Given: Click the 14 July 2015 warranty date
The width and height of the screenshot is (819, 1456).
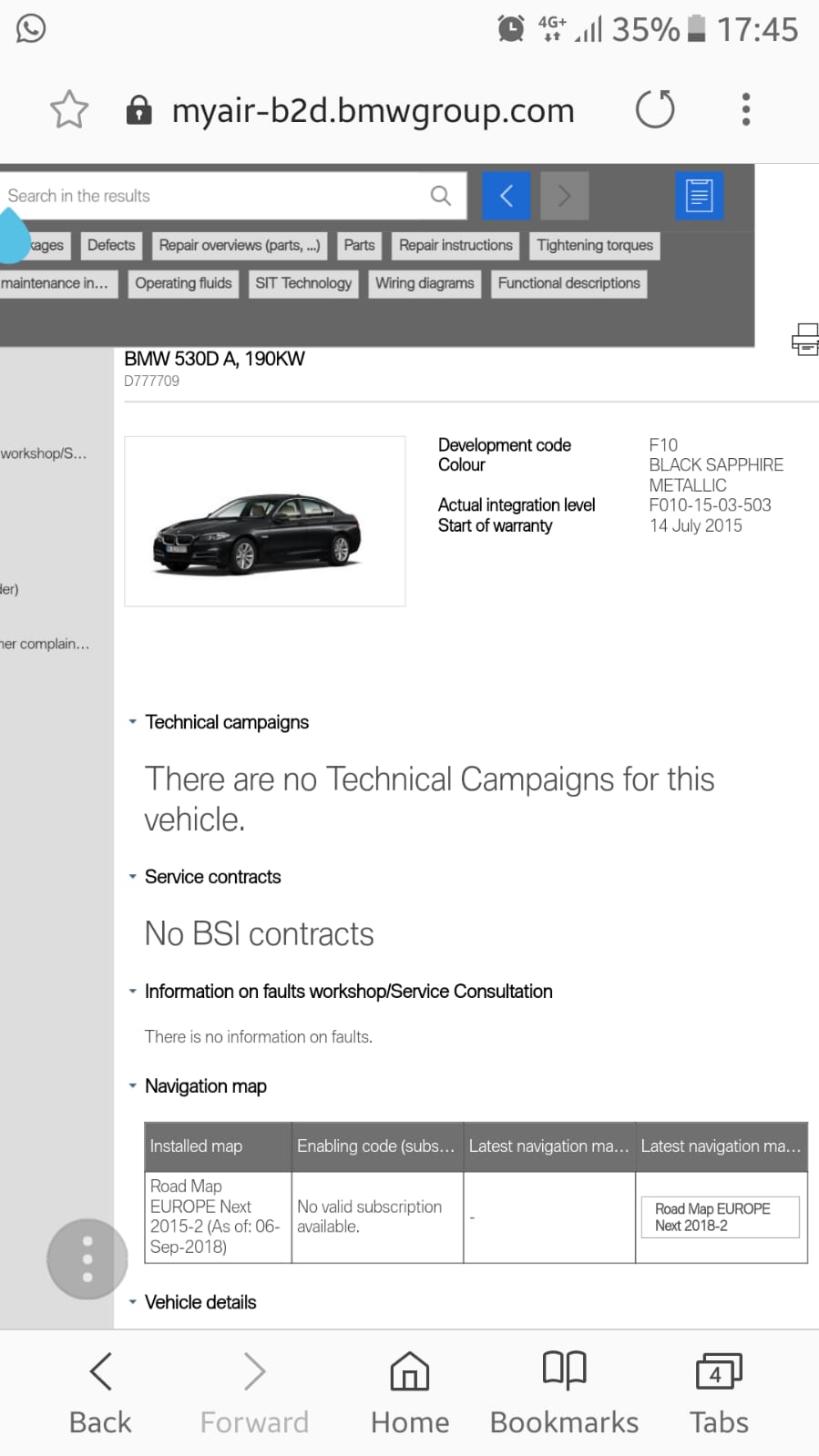Looking at the screenshot, I should (695, 526).
